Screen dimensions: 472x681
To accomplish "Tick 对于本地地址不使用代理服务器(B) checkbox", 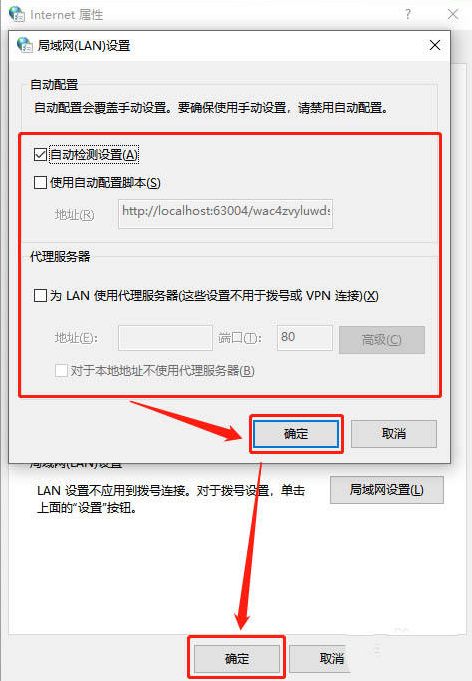I will pos(61,370).
